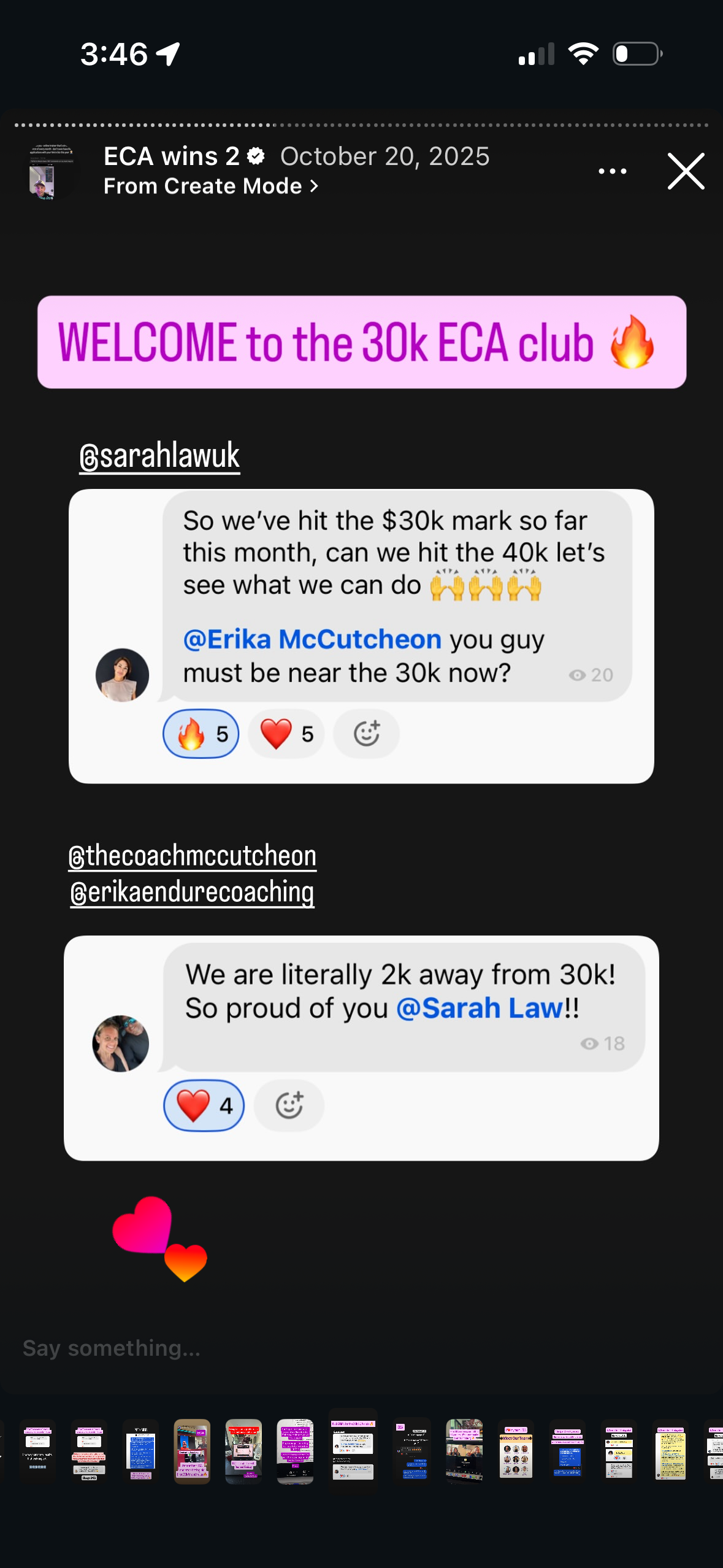Tap the 18 views eye icon
Viewport: 723px width, 1568px height.
pos(589,1043)
